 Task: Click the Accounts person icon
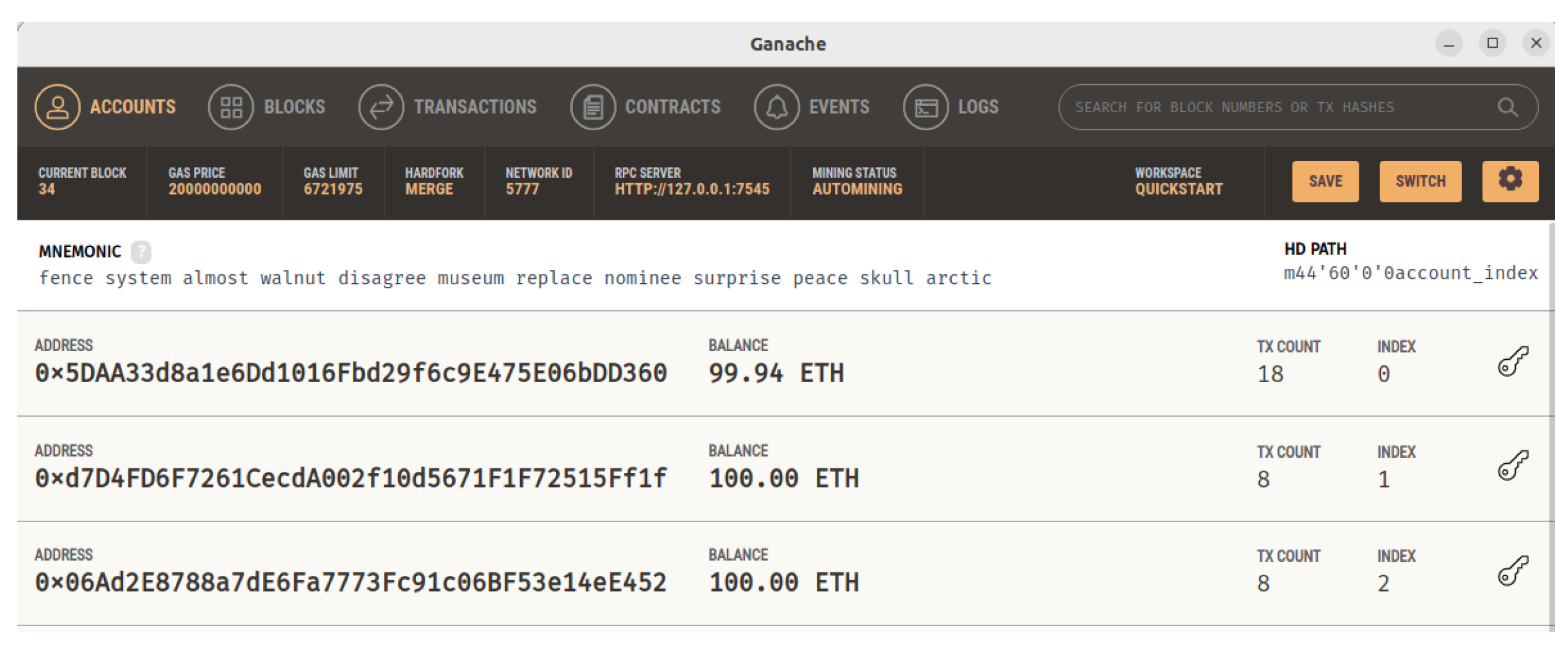[x=57, y=107]
